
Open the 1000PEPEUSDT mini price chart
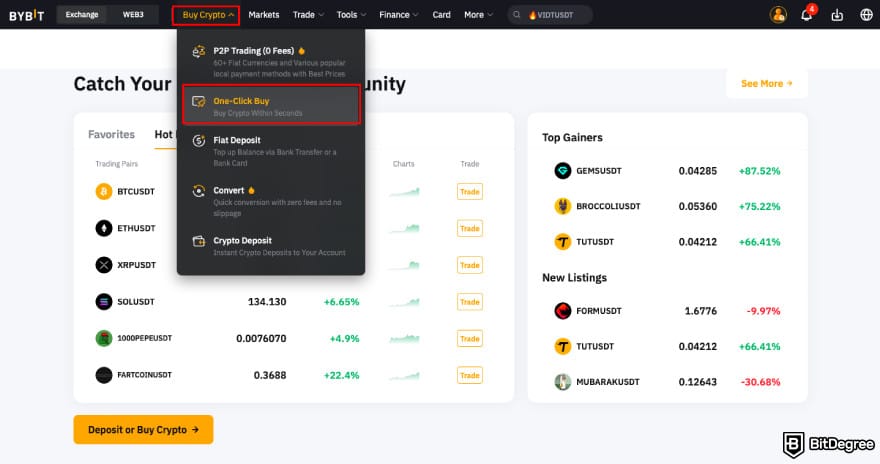404,338
